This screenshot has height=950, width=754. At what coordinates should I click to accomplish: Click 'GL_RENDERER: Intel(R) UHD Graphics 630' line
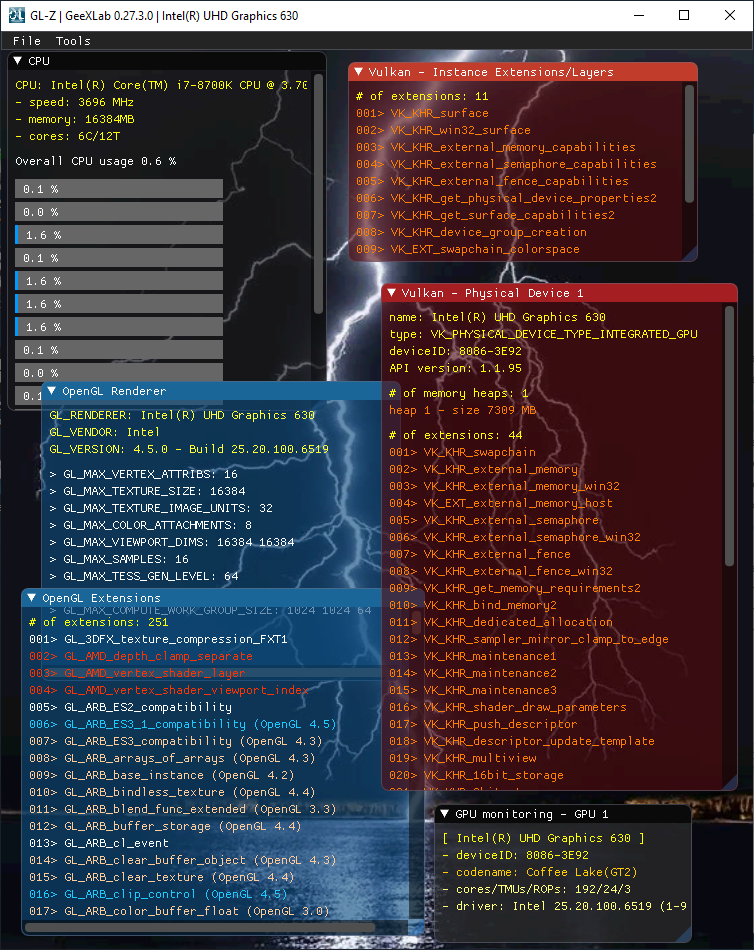tap(182, 415)
